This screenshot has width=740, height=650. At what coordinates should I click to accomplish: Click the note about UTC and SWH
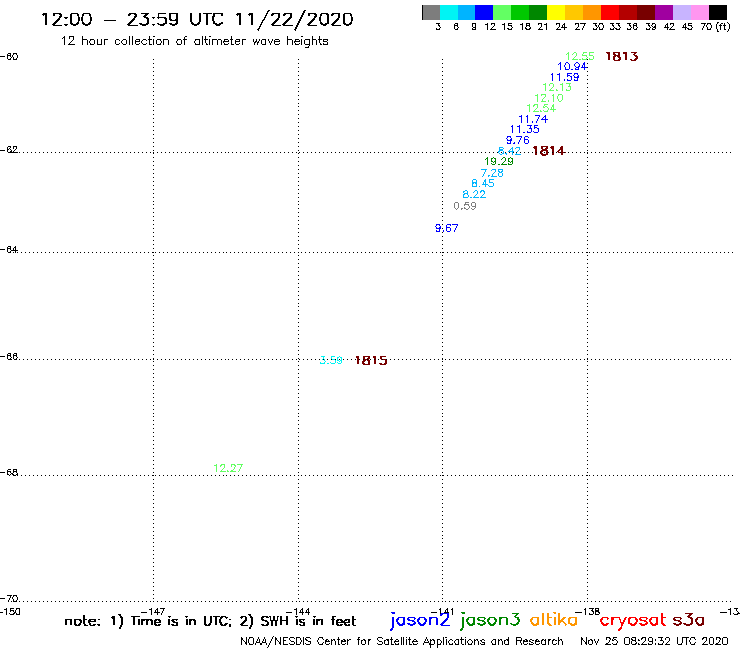tap(210, 621)
